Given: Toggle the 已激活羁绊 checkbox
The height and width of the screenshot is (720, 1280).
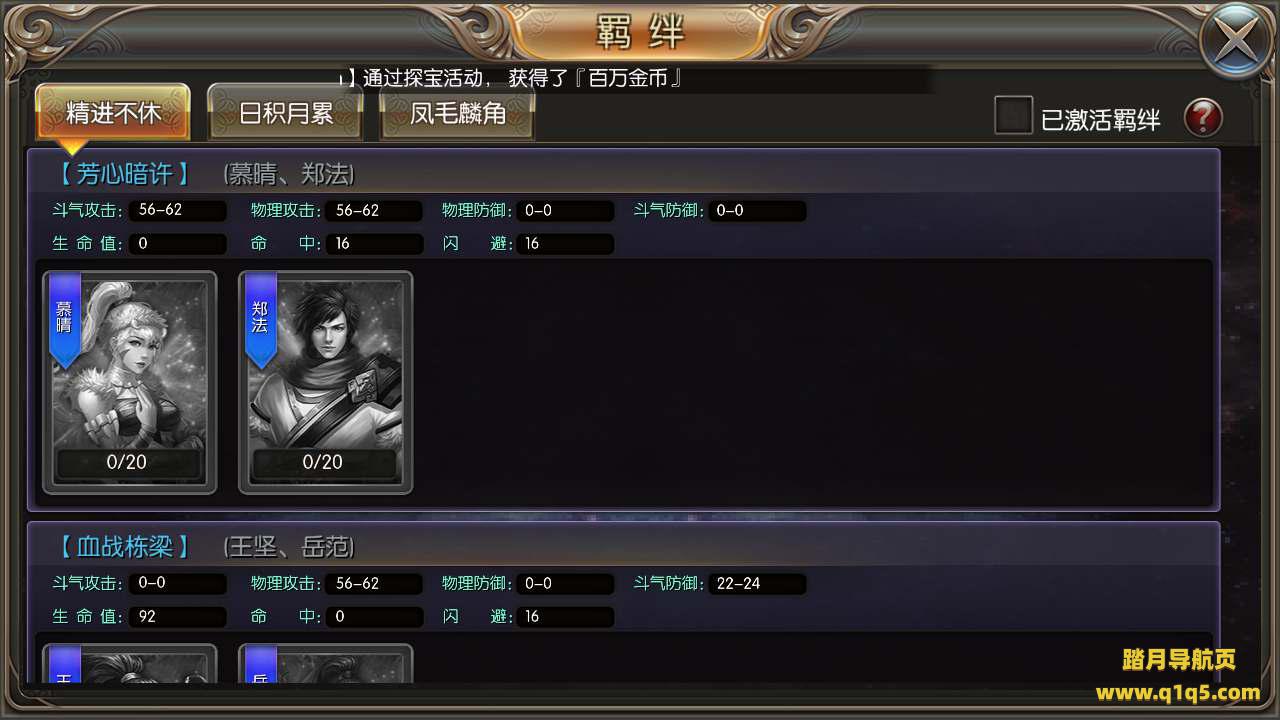Looking at the screenshot, I should click(1013, 115).
